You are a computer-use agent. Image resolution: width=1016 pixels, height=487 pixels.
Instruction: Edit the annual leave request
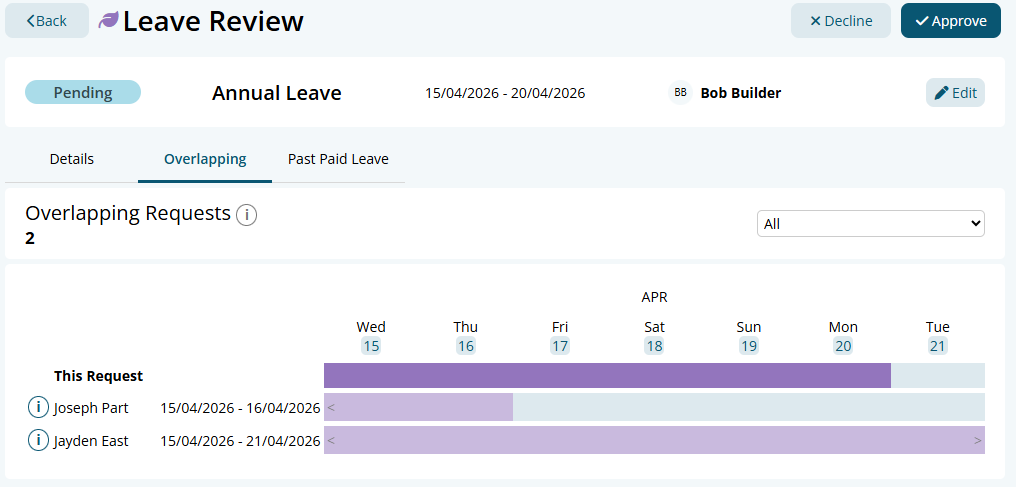point(955,93)
